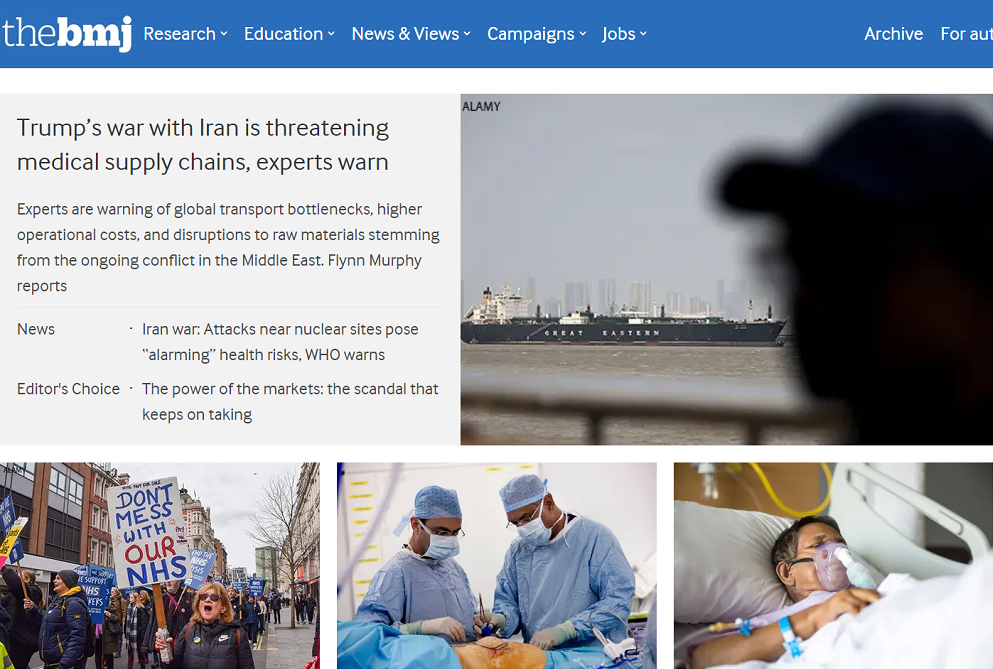Open the For authors link
This screenshot has height=669, width=993.
(x=966, y=34)
